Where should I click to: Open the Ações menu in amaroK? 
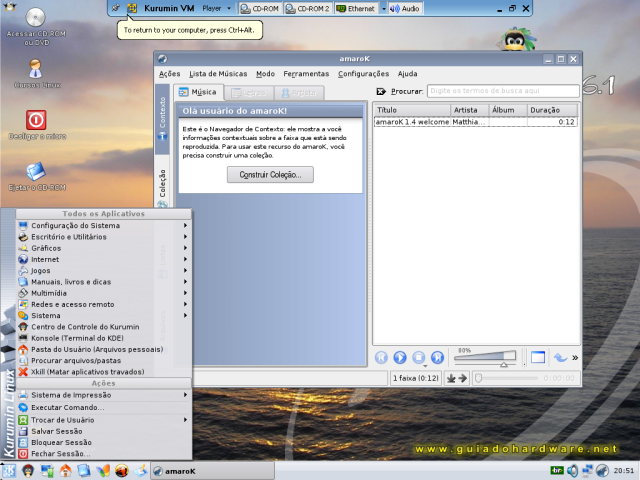169,74
